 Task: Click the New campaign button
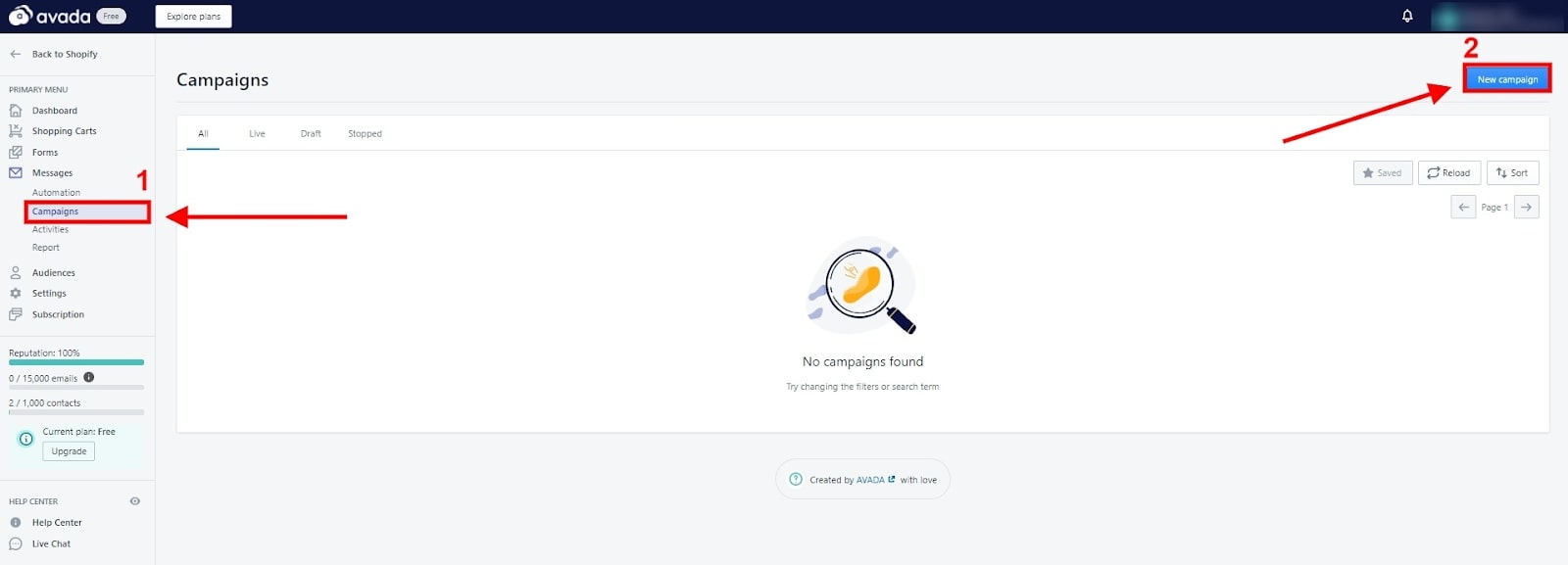click(1507, 79)
